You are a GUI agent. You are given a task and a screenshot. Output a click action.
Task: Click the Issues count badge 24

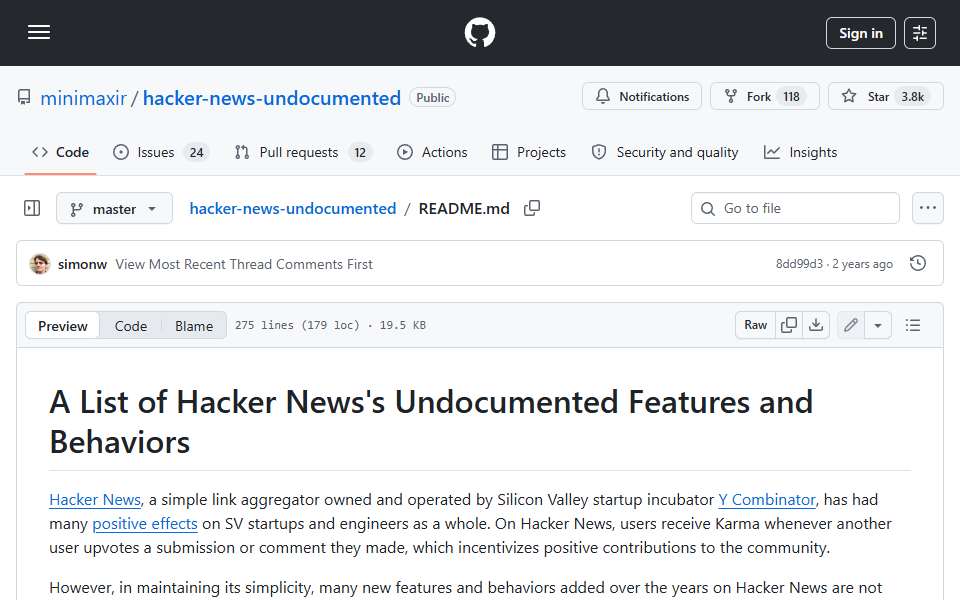196,152
